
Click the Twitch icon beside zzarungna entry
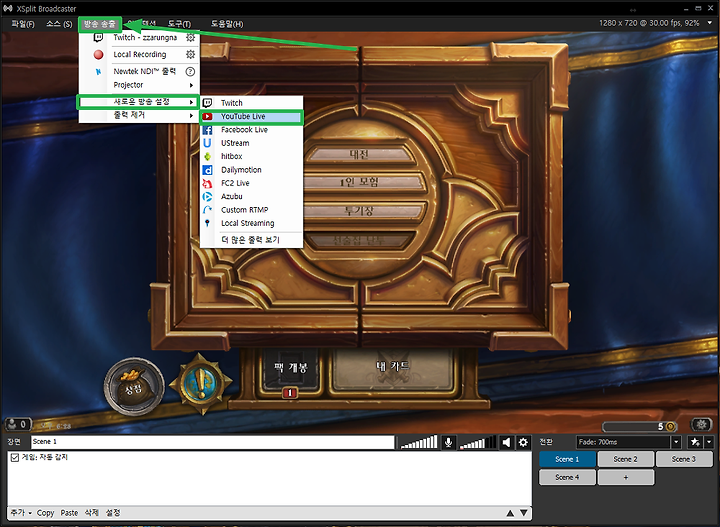tap(98, 38)
